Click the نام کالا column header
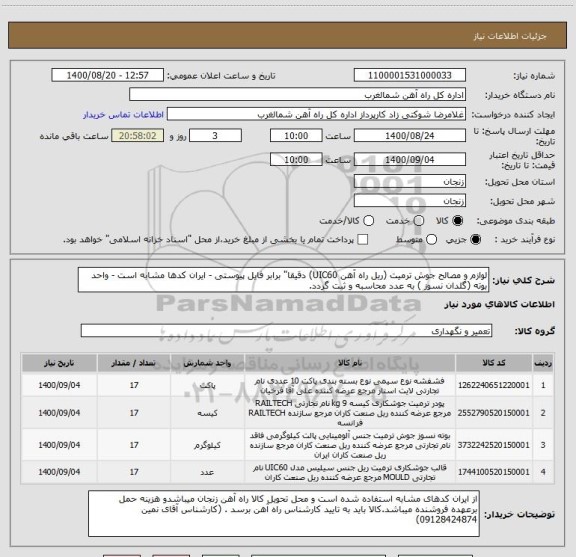576x557 pixels. tap(350, 363)
